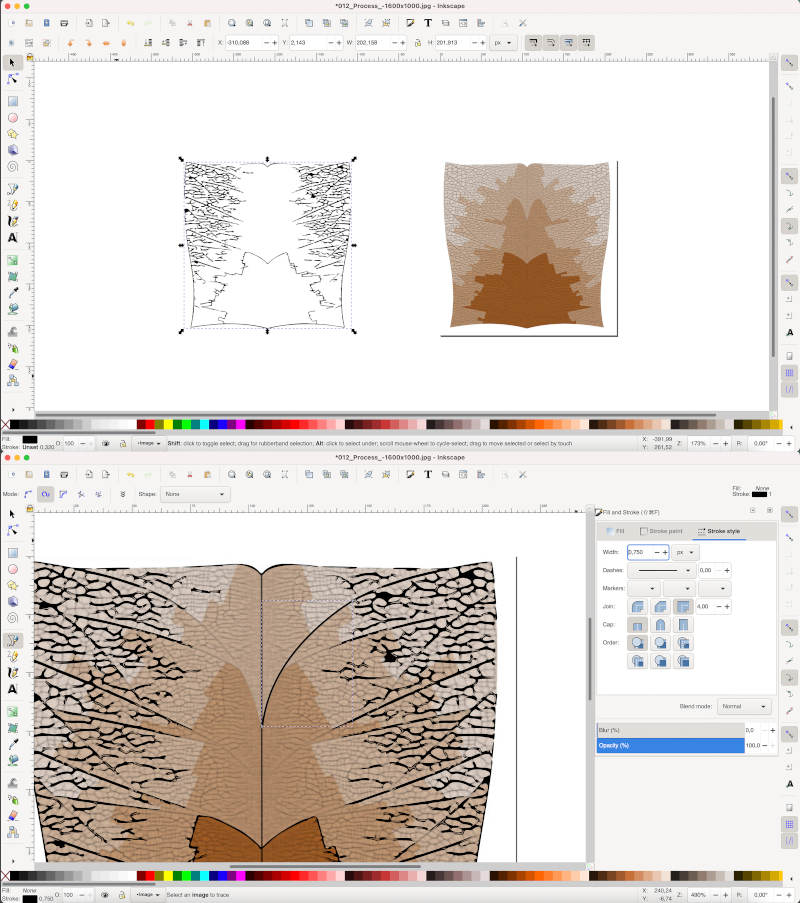This screenshot has height=903, width=800.
Task: Select the Rectangle tool in bottom window toolbox
Action: 12,553
